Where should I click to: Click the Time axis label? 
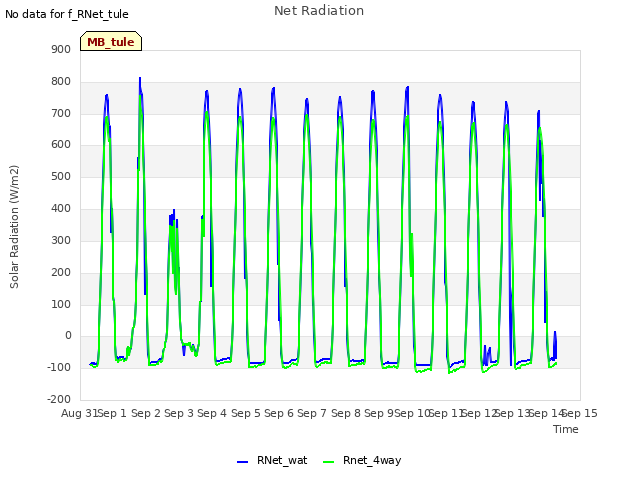click(565, 429)
